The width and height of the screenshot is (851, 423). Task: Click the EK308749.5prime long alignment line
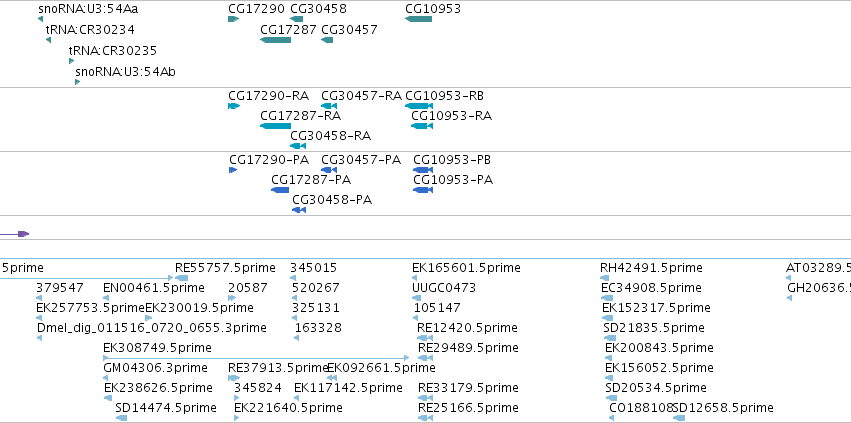[x=256, y=358]
